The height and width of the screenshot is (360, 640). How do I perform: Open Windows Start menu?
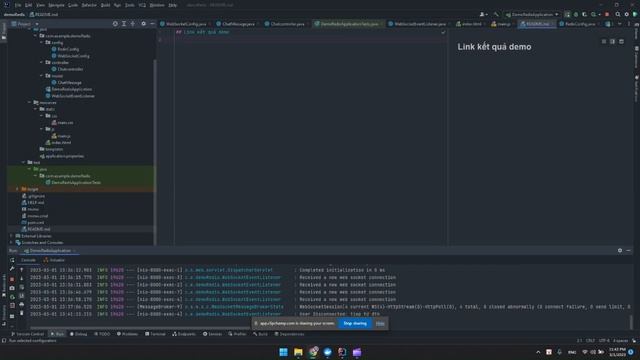point(283,352)
